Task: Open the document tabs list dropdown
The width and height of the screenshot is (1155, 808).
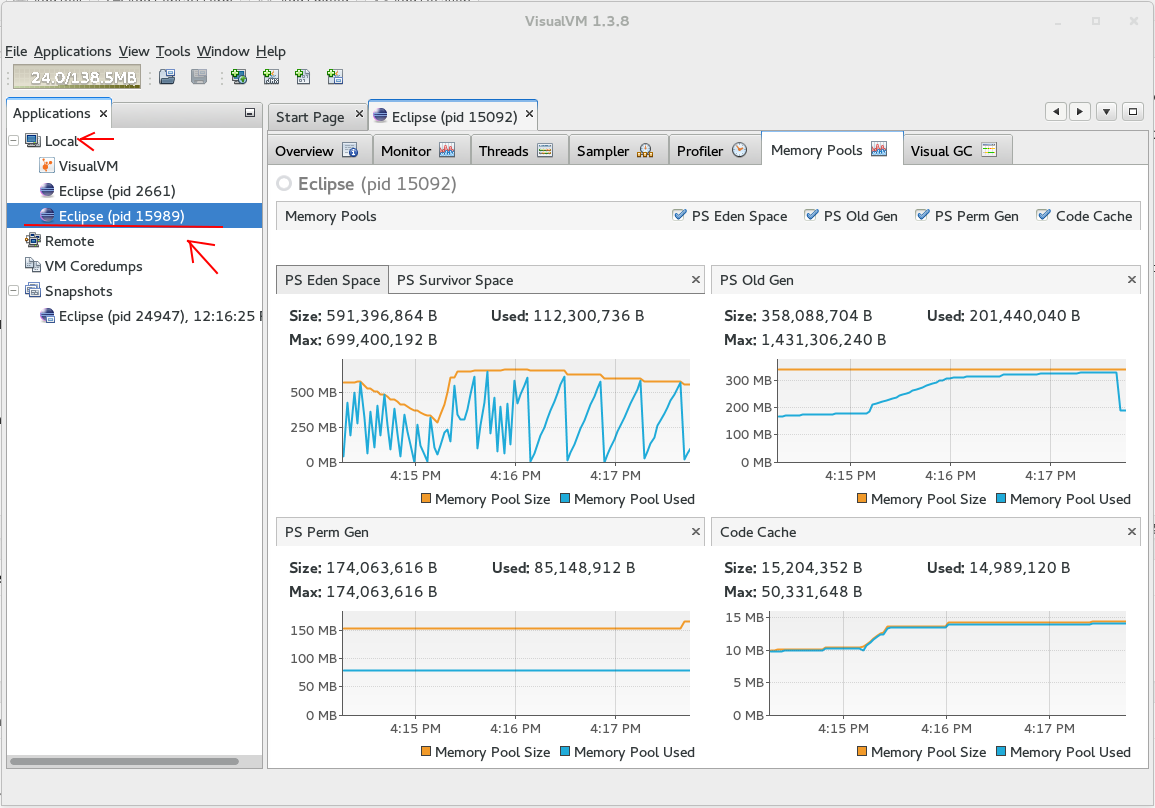Action: (x=1106, y=112)
